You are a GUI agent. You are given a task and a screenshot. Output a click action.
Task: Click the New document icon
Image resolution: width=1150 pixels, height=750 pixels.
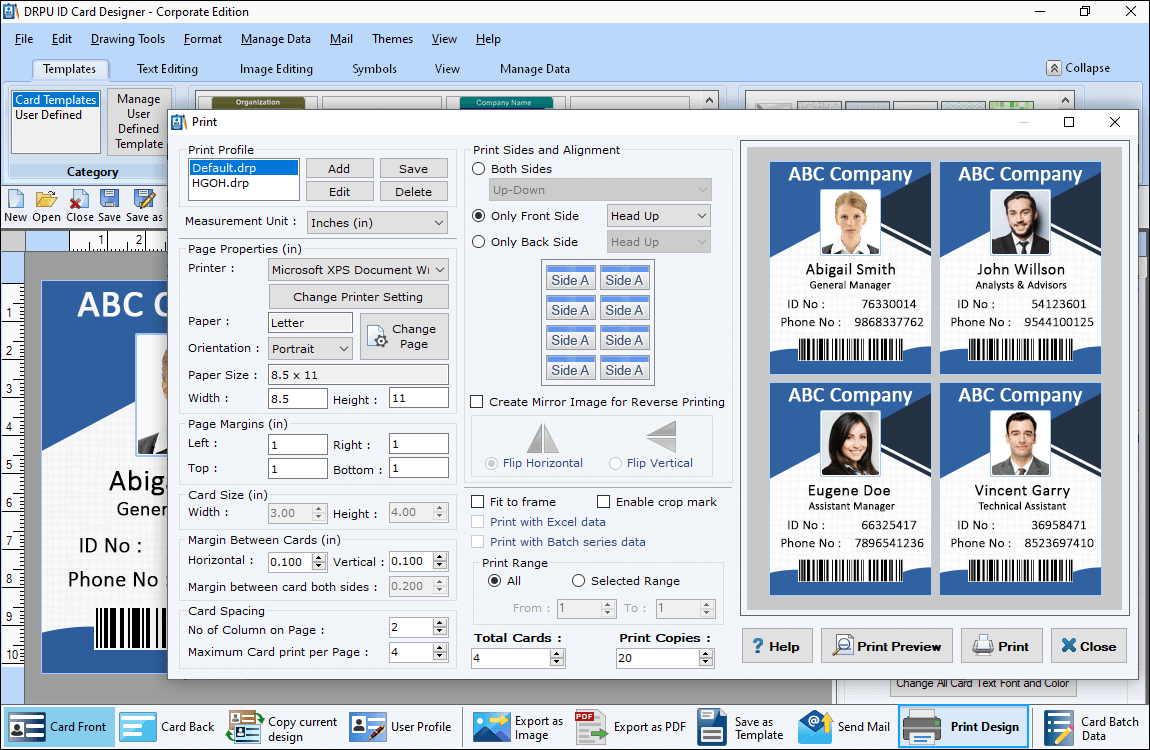[x=15, y=199]
